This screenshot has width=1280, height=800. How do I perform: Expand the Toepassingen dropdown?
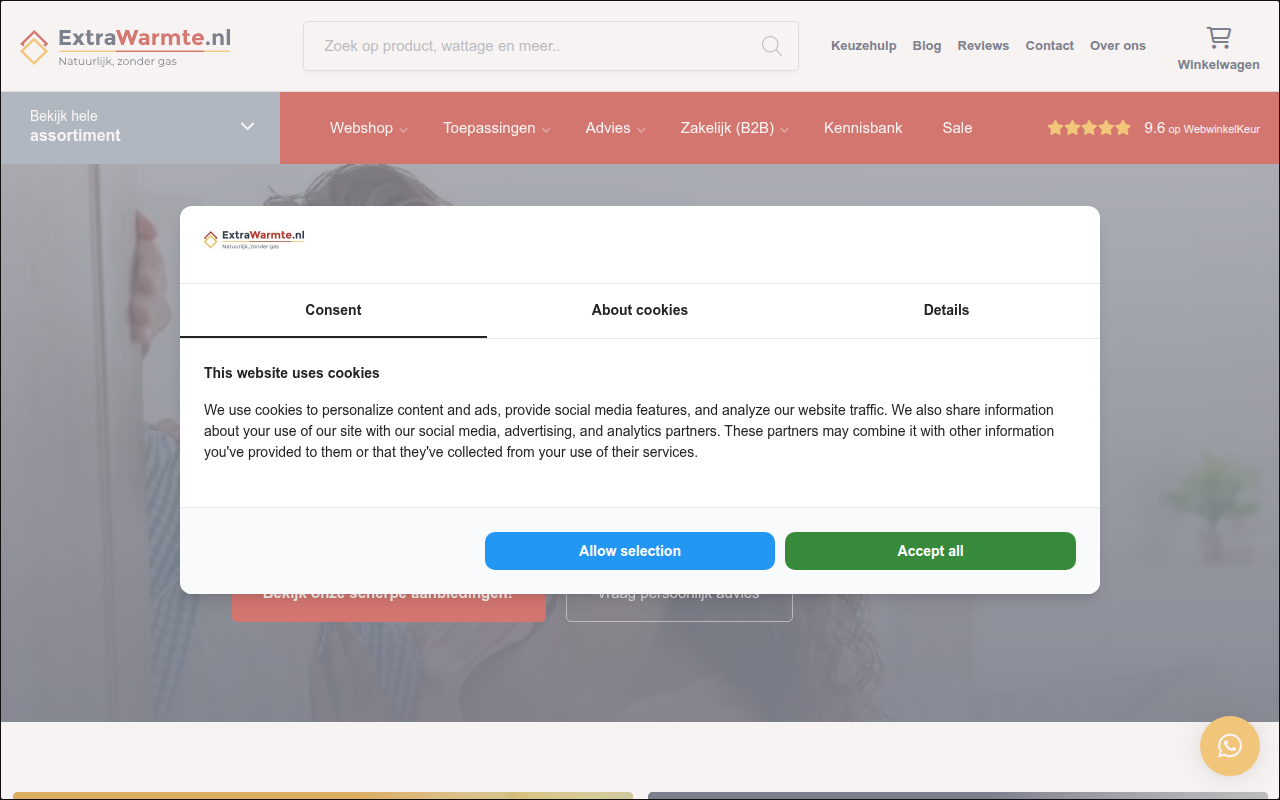click(498, 128)
